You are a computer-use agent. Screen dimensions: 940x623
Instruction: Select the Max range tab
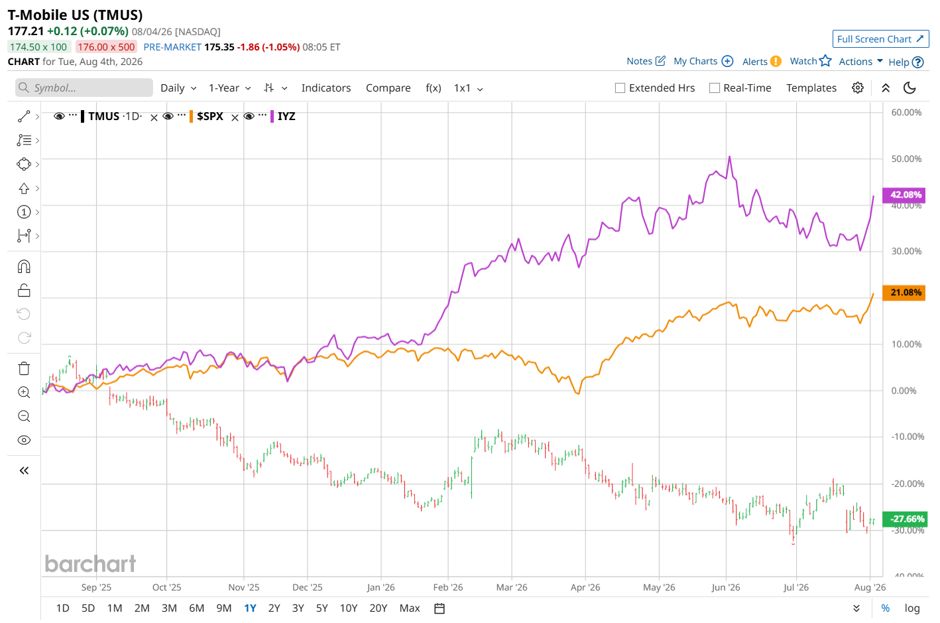(409, 608)
